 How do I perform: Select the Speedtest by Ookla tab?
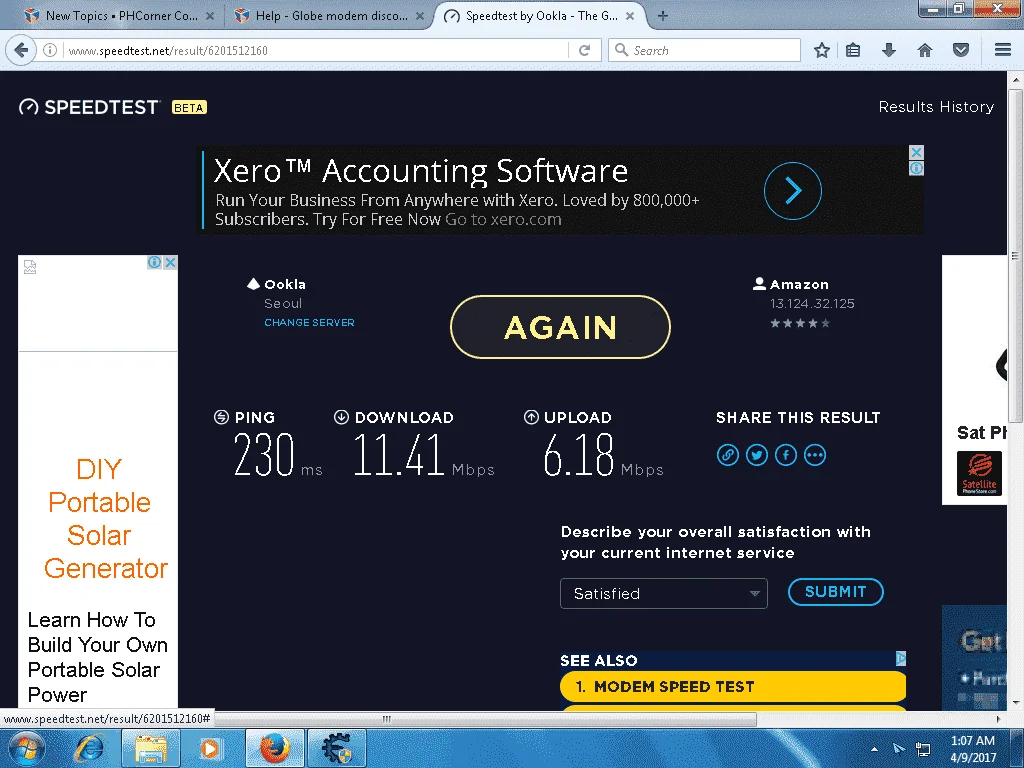541,16
